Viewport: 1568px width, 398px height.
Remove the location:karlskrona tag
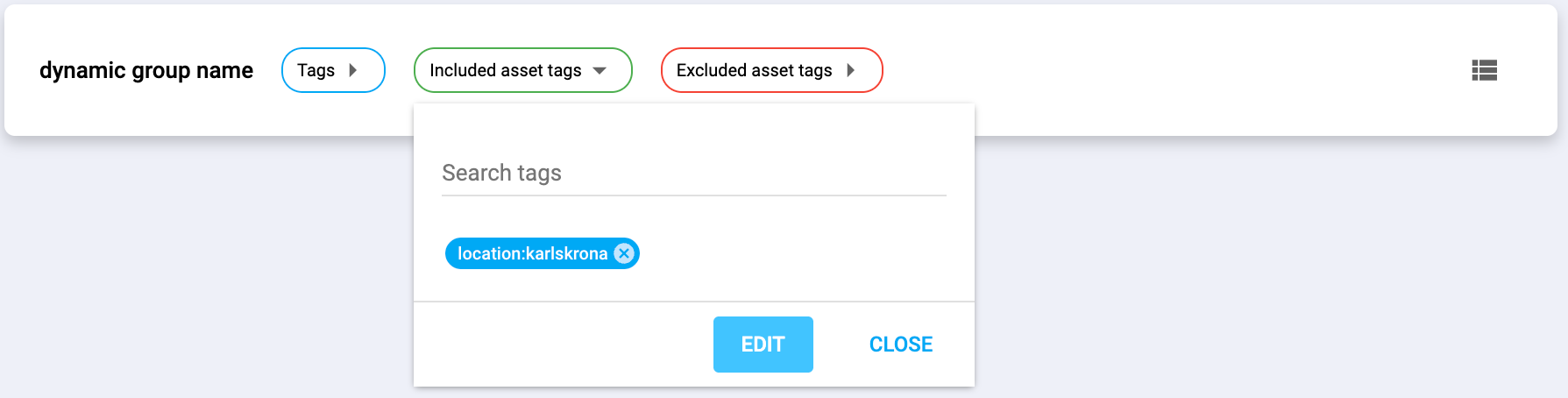point(623,253)
